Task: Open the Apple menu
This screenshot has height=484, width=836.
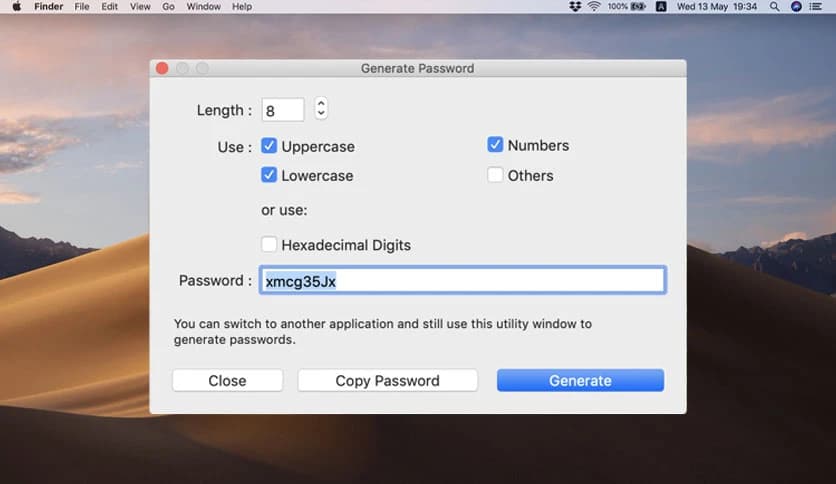Action: [17, 6]
